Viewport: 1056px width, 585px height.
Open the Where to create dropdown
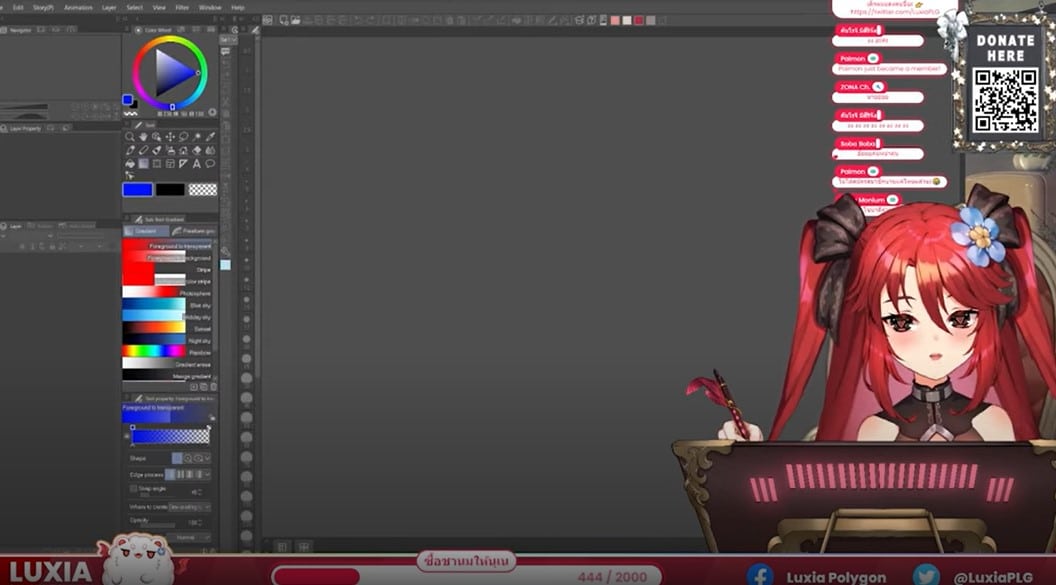tap(189, 507)
